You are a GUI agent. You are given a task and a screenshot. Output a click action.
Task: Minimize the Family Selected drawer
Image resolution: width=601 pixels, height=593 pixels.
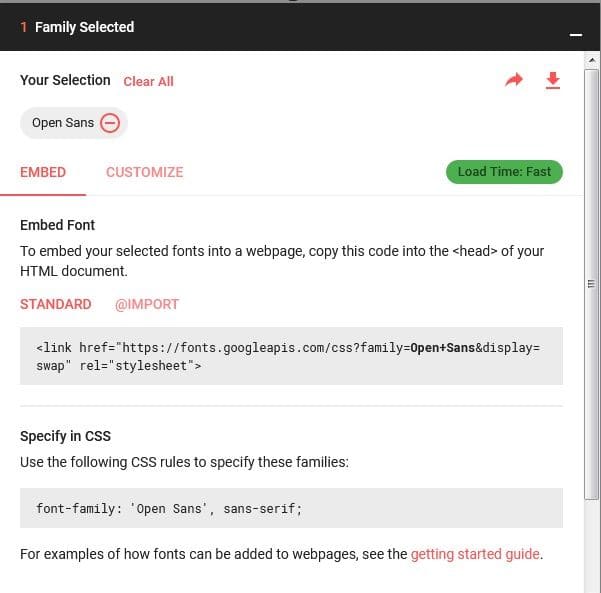click(576, 35)
